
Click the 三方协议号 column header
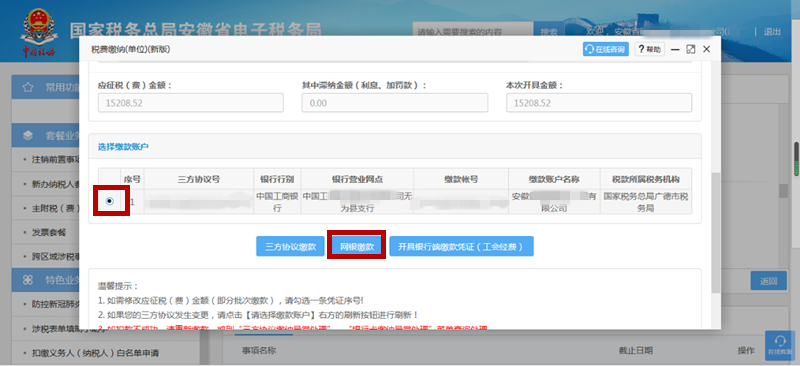199,179
